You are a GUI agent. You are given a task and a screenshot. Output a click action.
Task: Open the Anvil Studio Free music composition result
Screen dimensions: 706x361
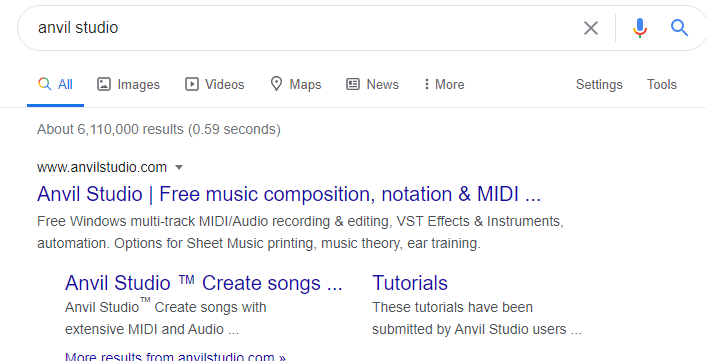[289, 194]
